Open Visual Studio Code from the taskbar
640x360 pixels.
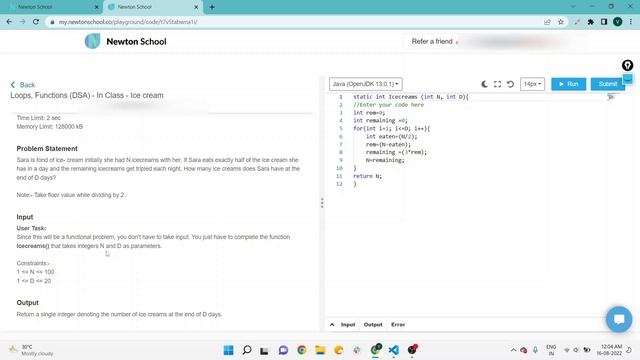393,350
